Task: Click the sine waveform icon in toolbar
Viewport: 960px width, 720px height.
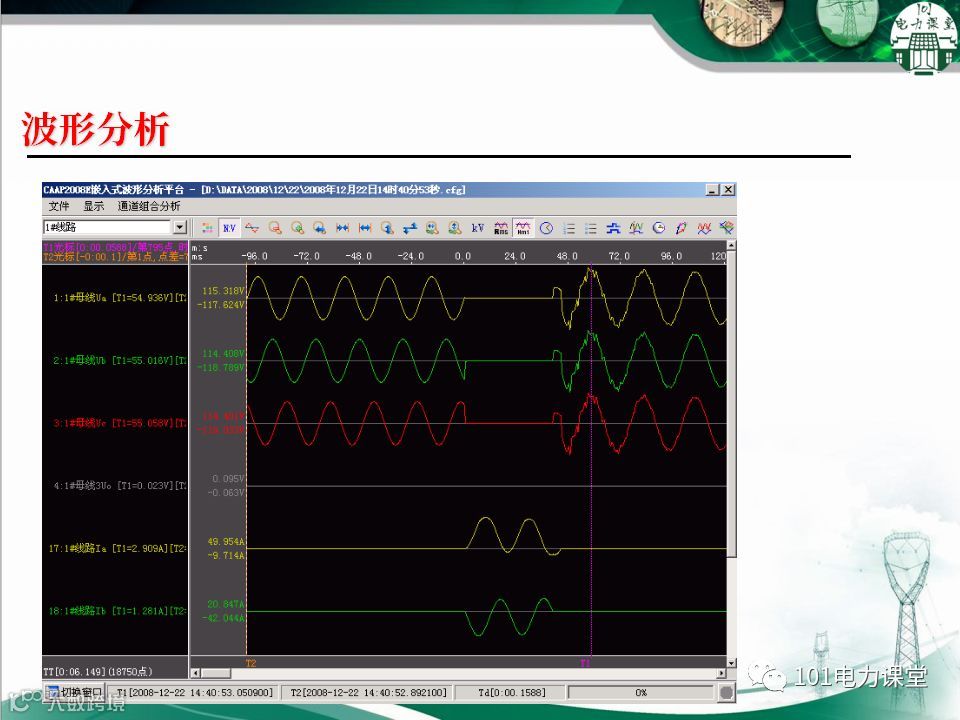Action: point(252,228)
